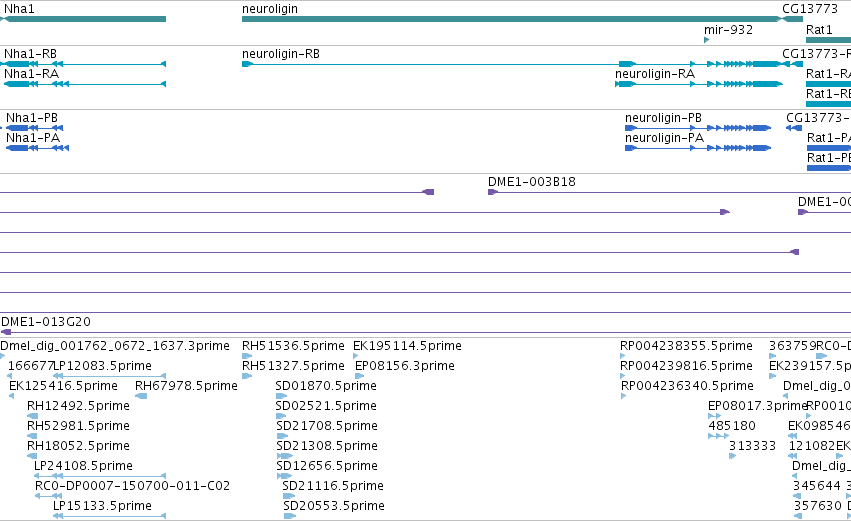The height and width of the screenshot is (521, 851).
Task: Select the RH52981.5prime EST label
Action: pyautogui.click(x=78, y=425)
